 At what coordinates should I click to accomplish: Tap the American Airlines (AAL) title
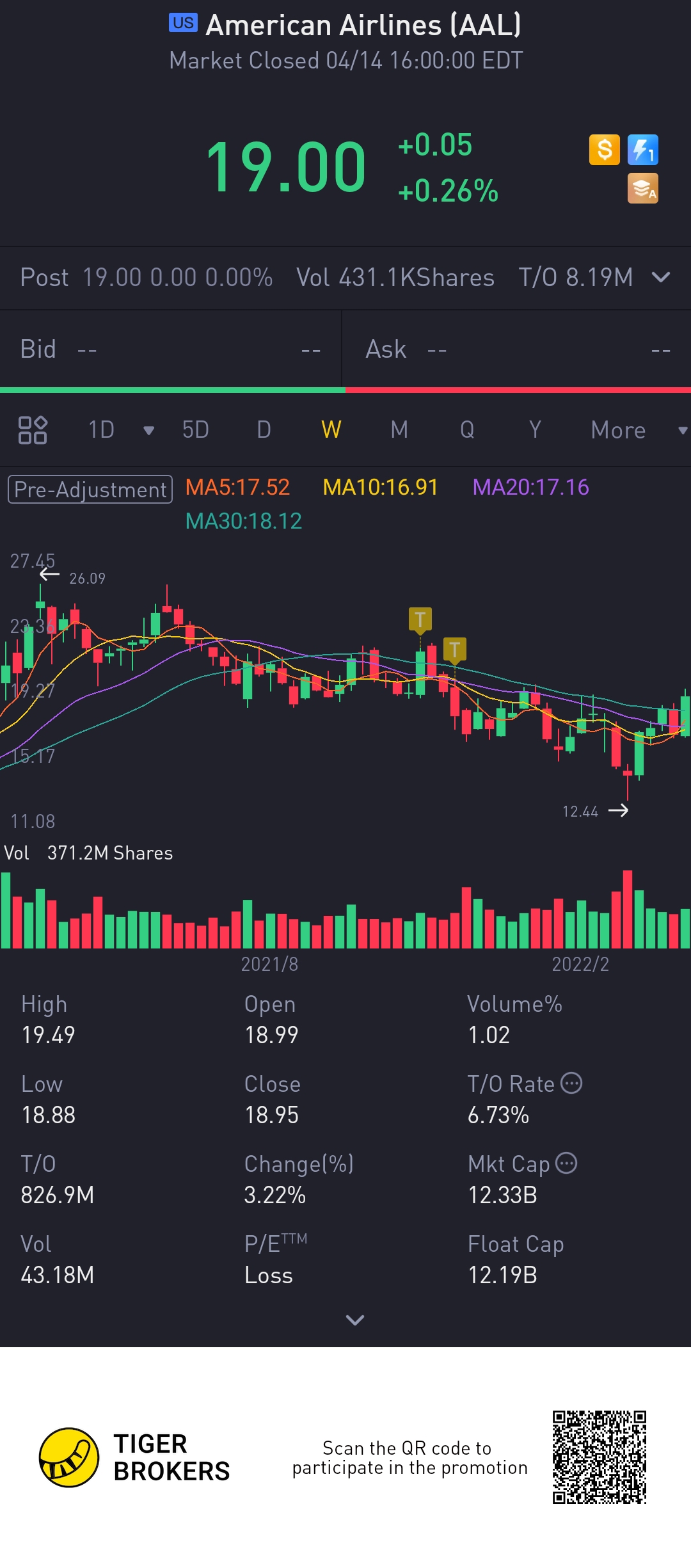click(x=363, y=26)
